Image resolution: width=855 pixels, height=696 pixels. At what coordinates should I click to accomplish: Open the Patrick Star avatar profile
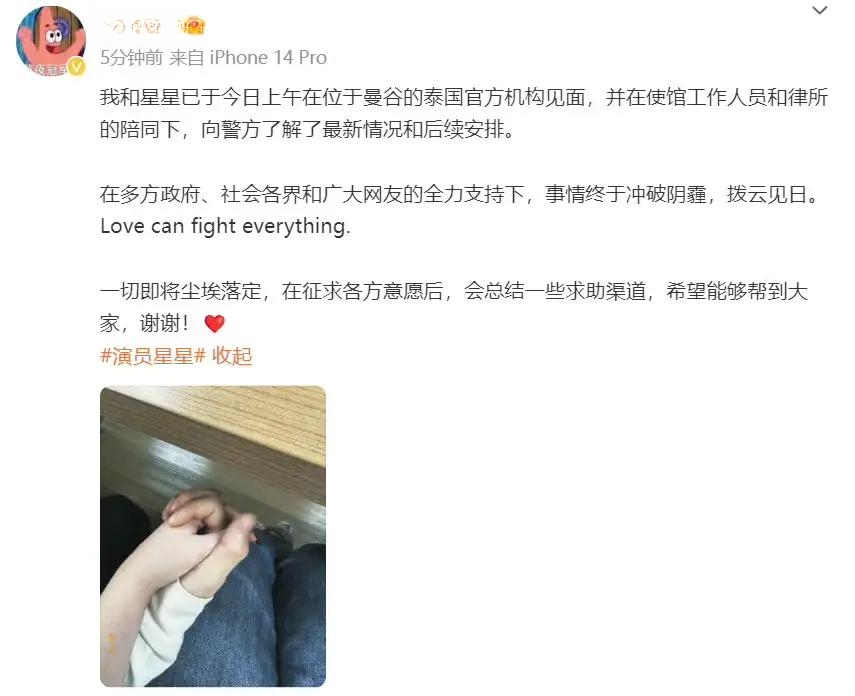(50, 41)
